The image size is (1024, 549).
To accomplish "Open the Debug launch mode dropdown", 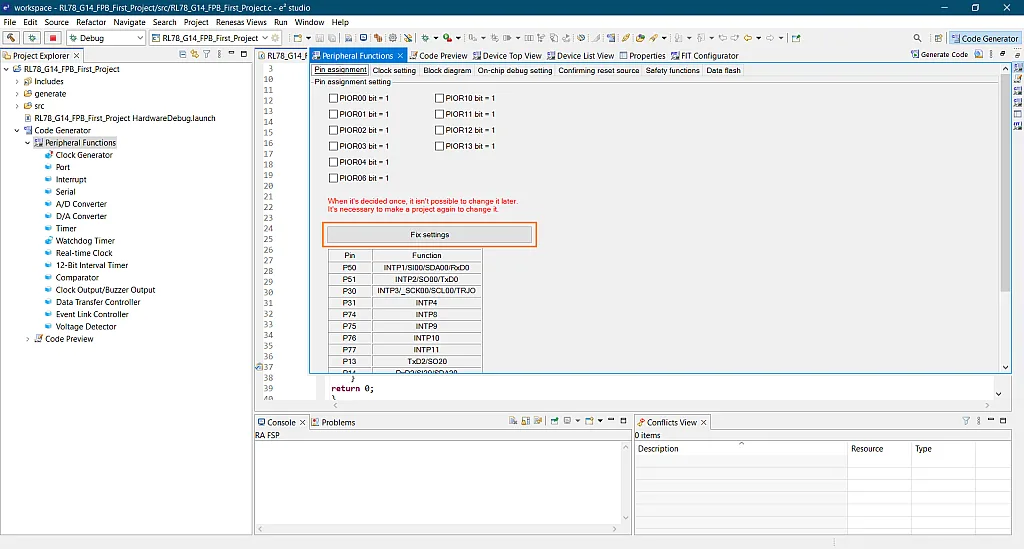I will pyautogui.click(x=140, y=38).
